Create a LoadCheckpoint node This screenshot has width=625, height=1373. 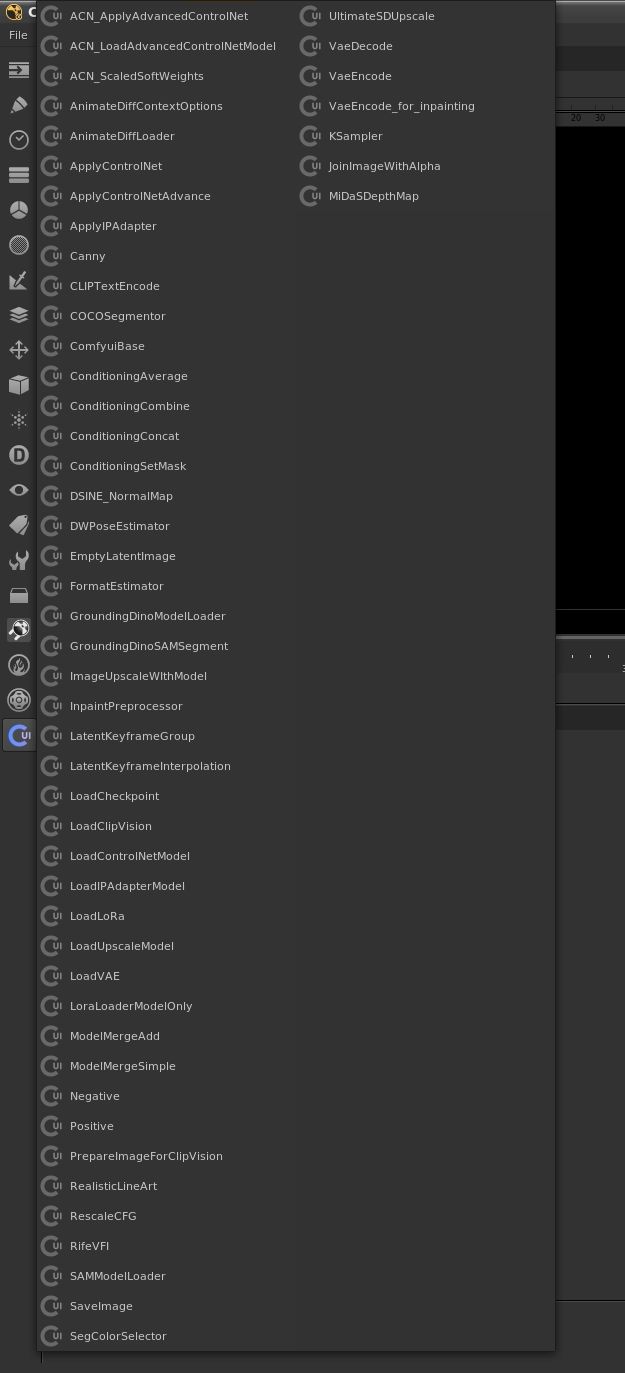[114, 796]
